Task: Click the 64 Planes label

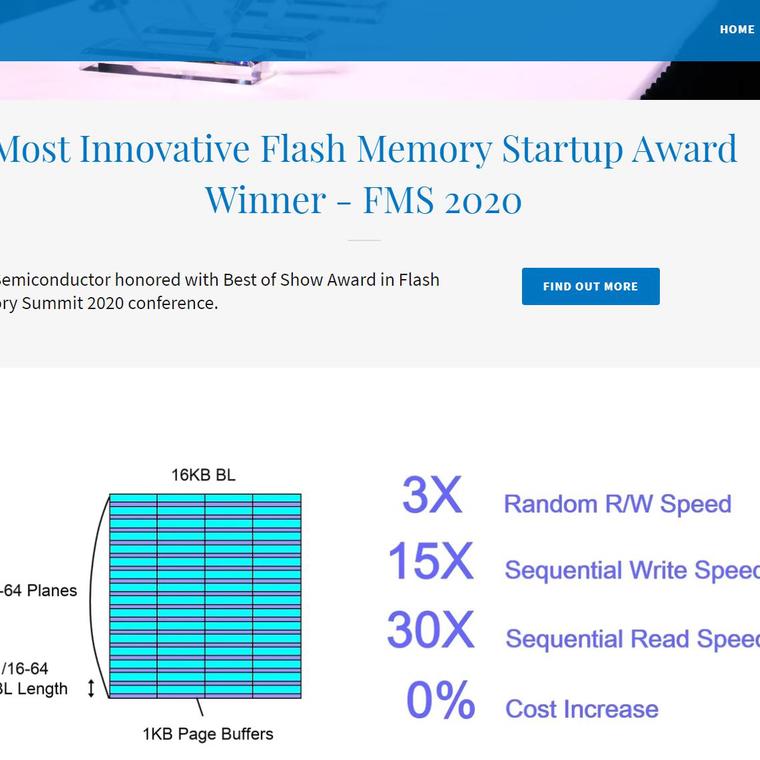Action: pyautogui.click(x=39, y=590)
